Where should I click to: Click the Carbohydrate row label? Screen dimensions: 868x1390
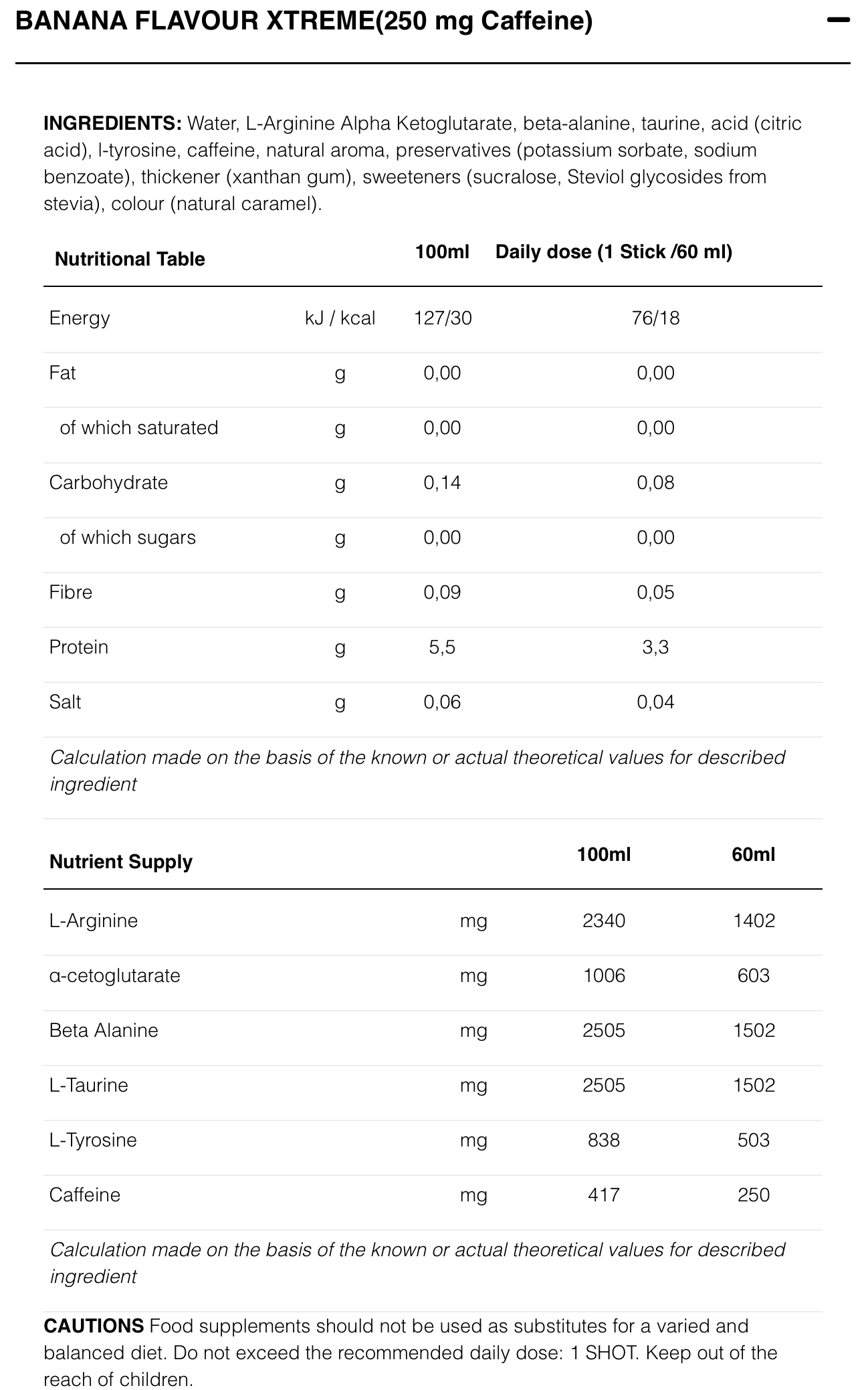point(108,482)
